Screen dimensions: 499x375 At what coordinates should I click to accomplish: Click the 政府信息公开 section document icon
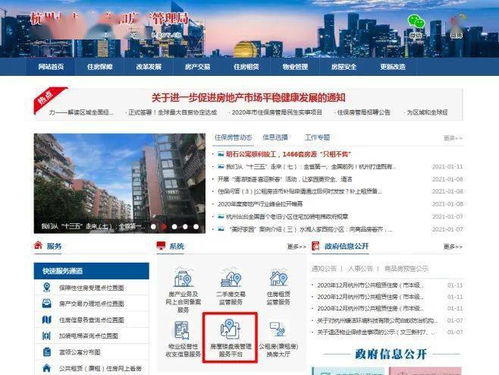point(315,246)
